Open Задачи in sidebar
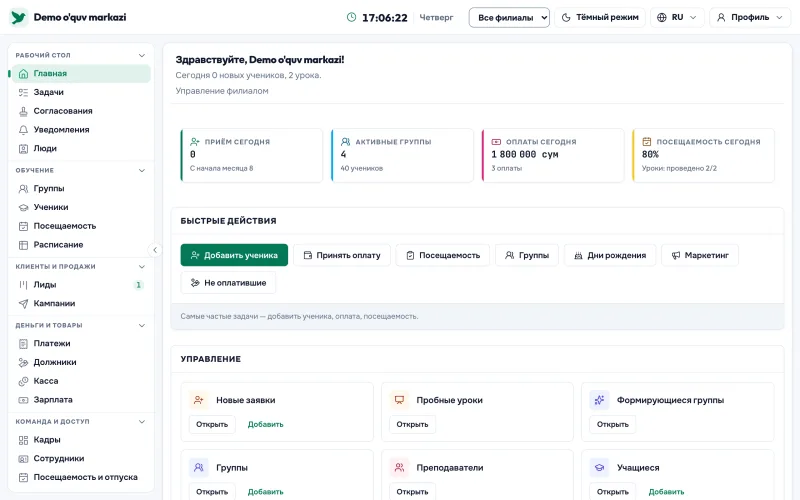Image resolution: width=800 pixels, height=500 pixels. click(x=81, y=92)
